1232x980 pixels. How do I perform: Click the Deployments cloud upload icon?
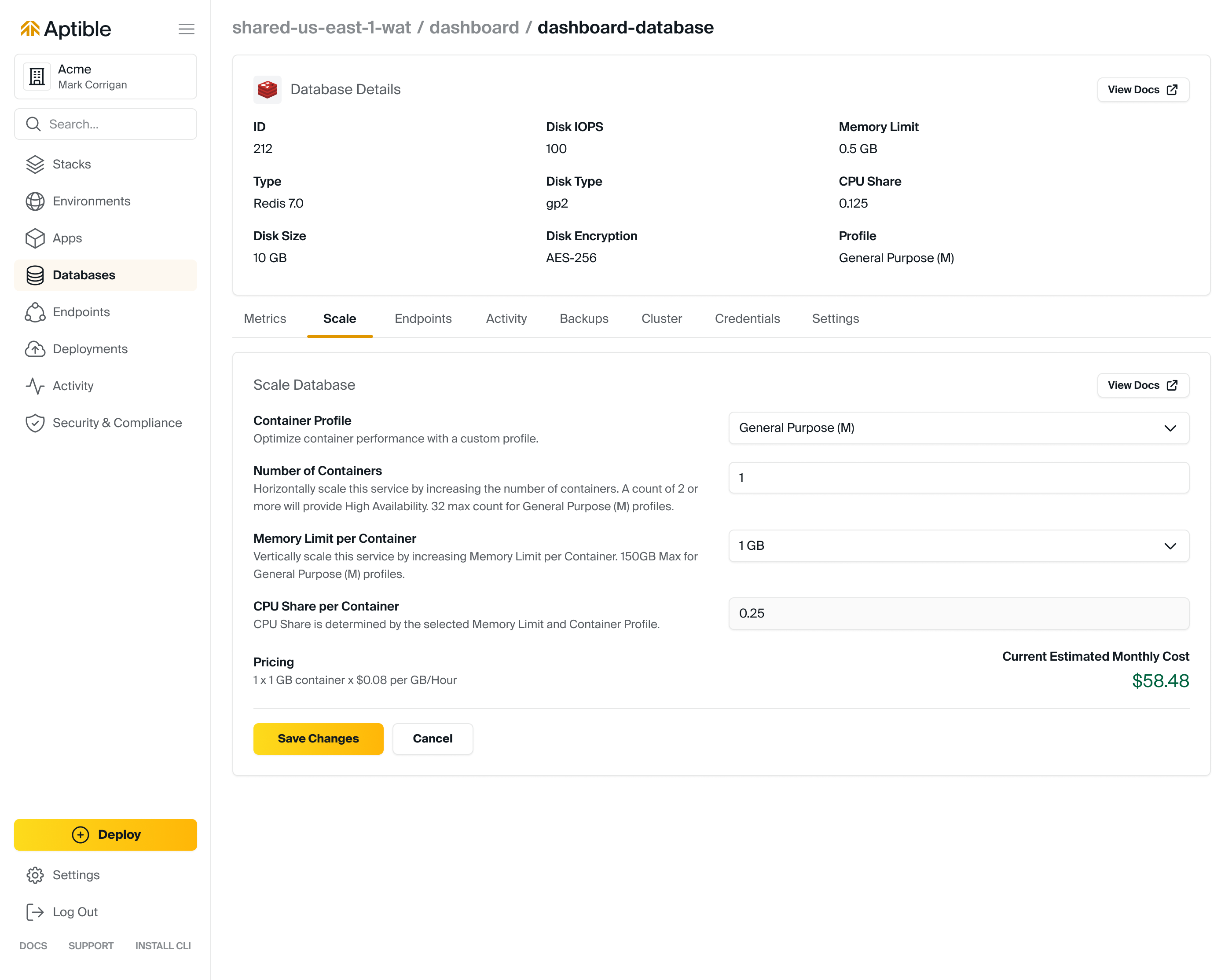tap(35, 349)
